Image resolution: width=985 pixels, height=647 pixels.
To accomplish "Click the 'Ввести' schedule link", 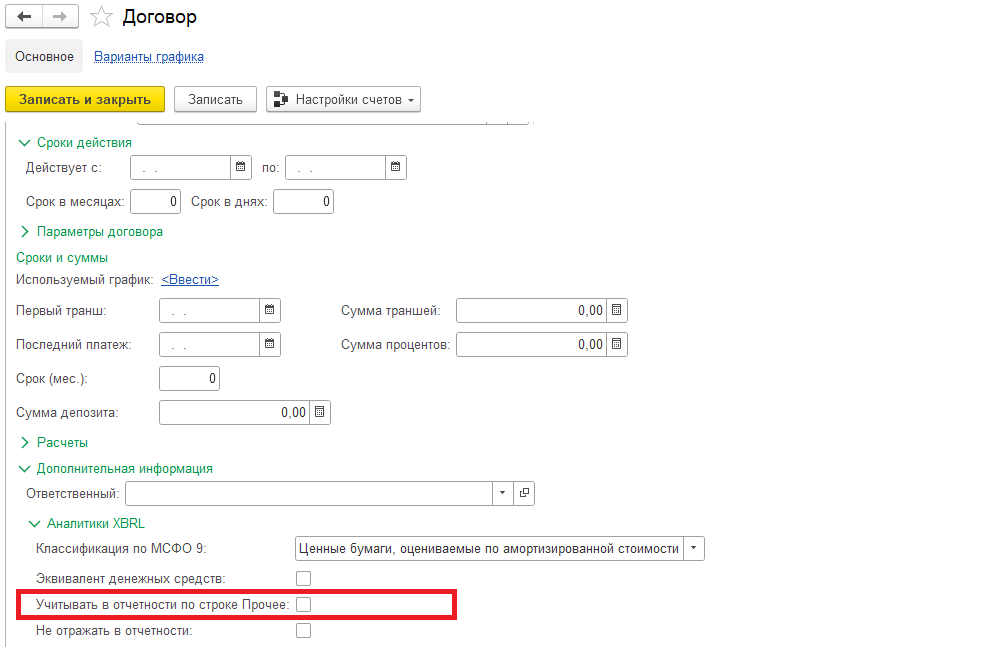I will pos(190,280).
